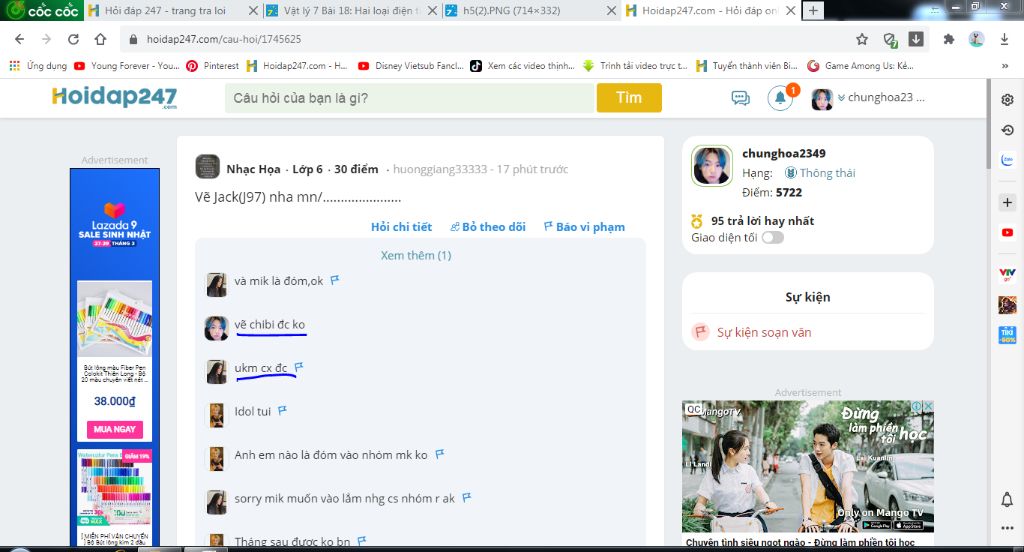
Task: Open the YouTube icon in the sidebar
Action: 1008,233
